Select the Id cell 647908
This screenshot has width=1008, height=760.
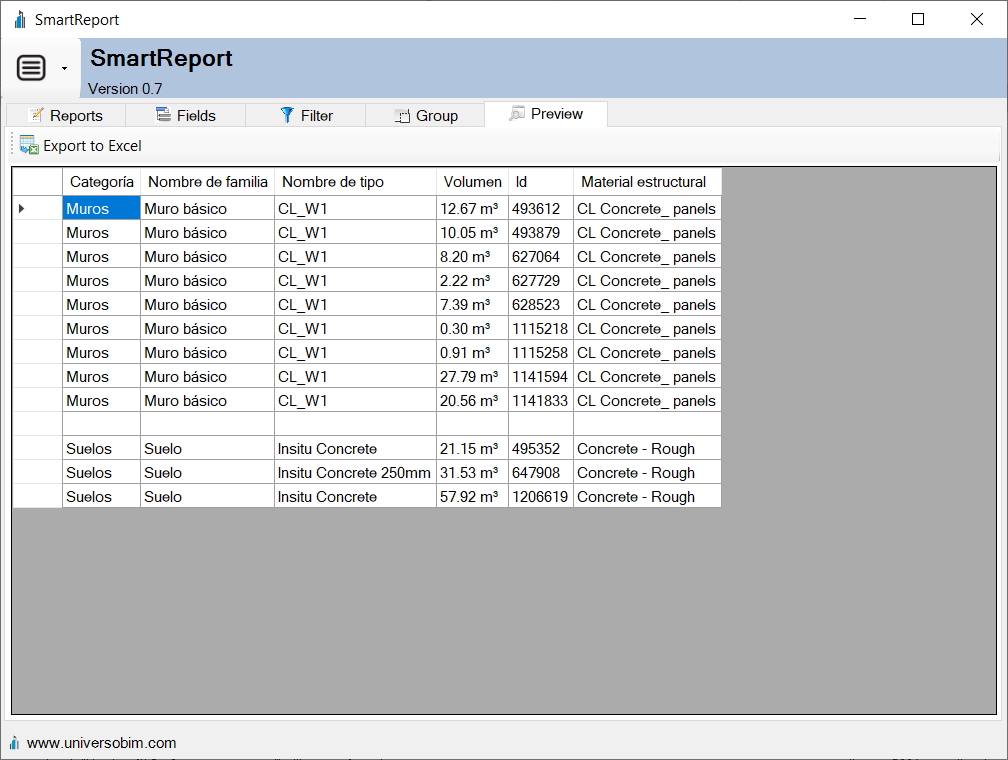pos(541,473)
